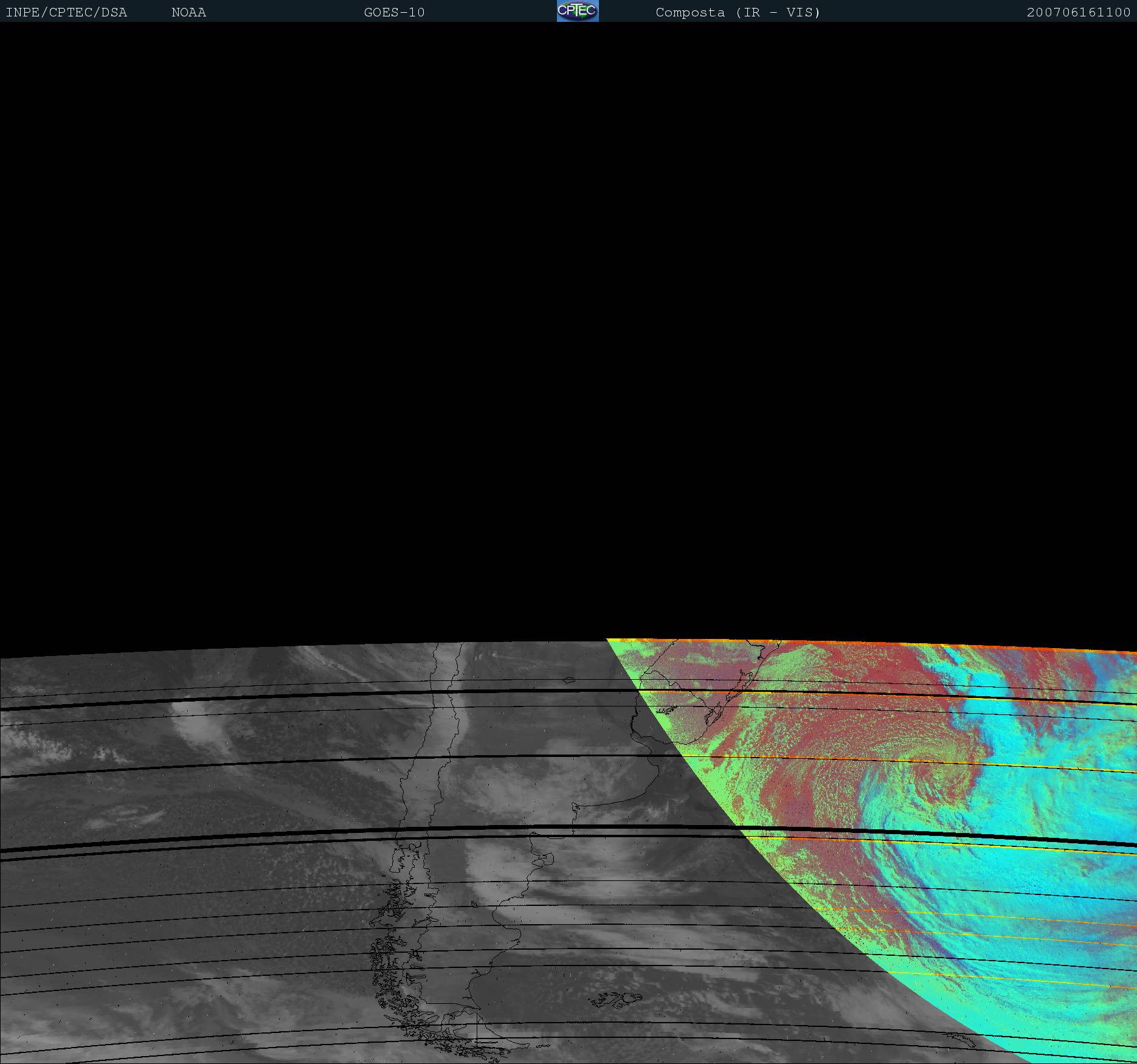Click the CPTEC logo in header
The width and height of the screenshot is (1137, 1064).
pyautogui.click(x=577, y=11)
